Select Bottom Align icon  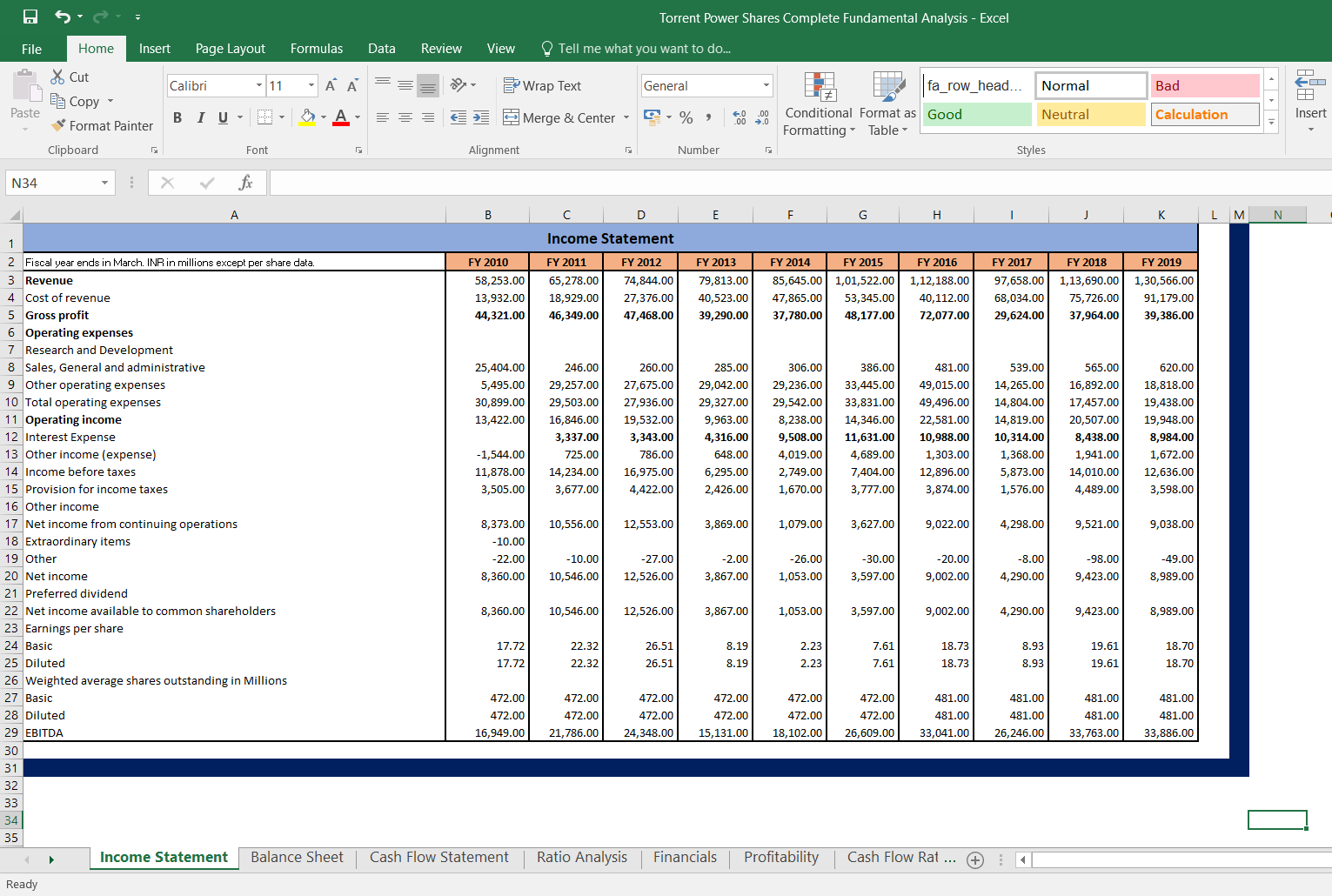pos(428,85)
